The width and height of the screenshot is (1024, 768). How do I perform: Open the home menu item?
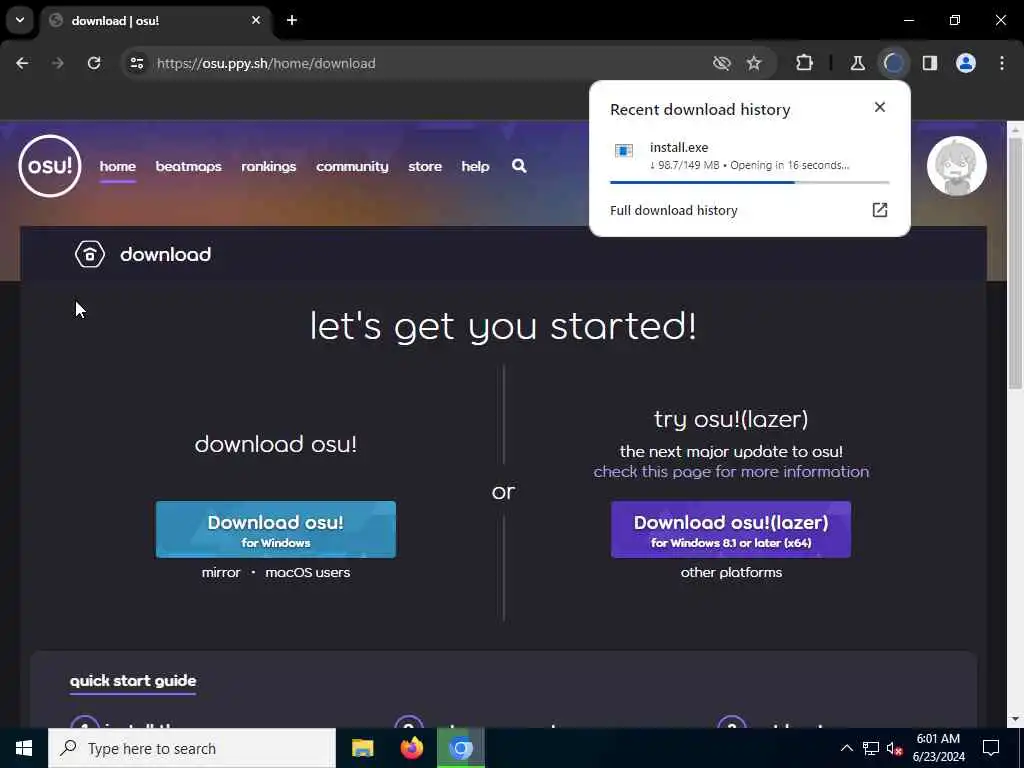pos(118,167)
